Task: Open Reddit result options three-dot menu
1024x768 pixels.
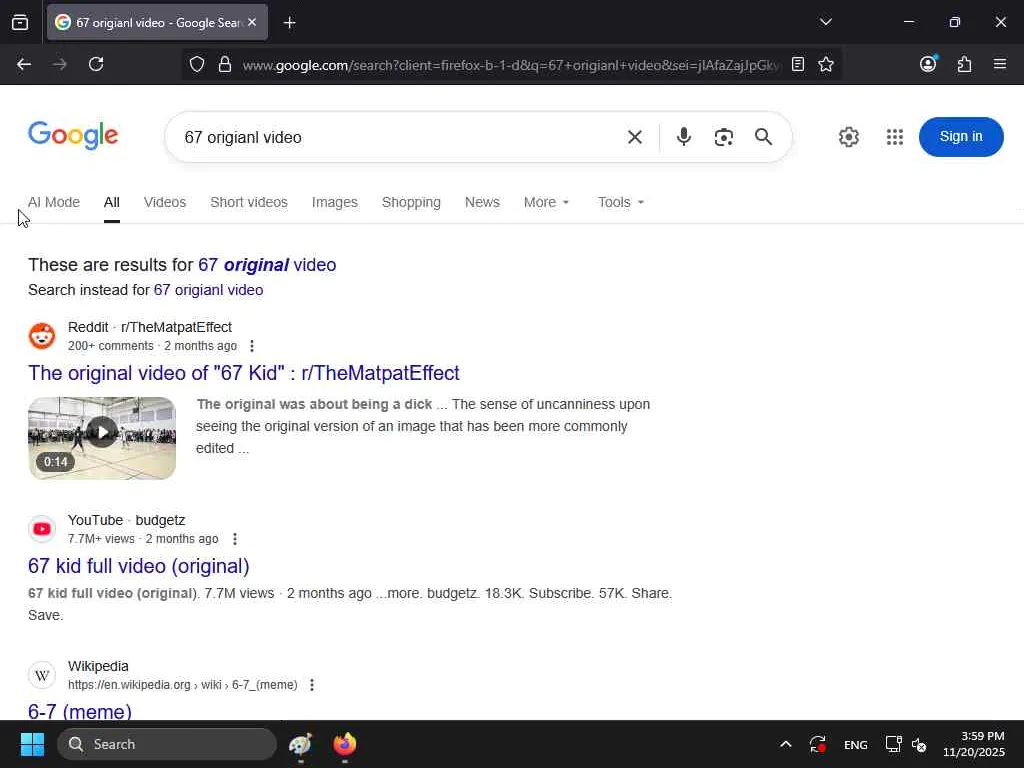Action: 251,346
